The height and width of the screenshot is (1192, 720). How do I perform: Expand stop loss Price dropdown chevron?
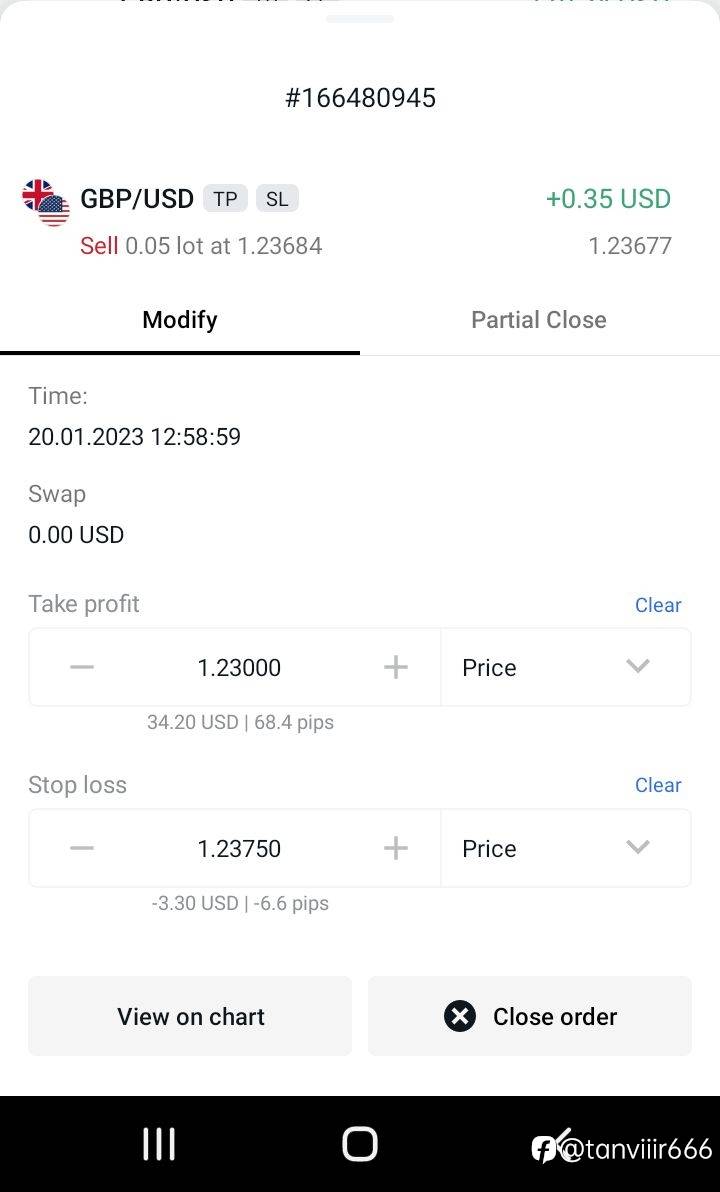638,848
